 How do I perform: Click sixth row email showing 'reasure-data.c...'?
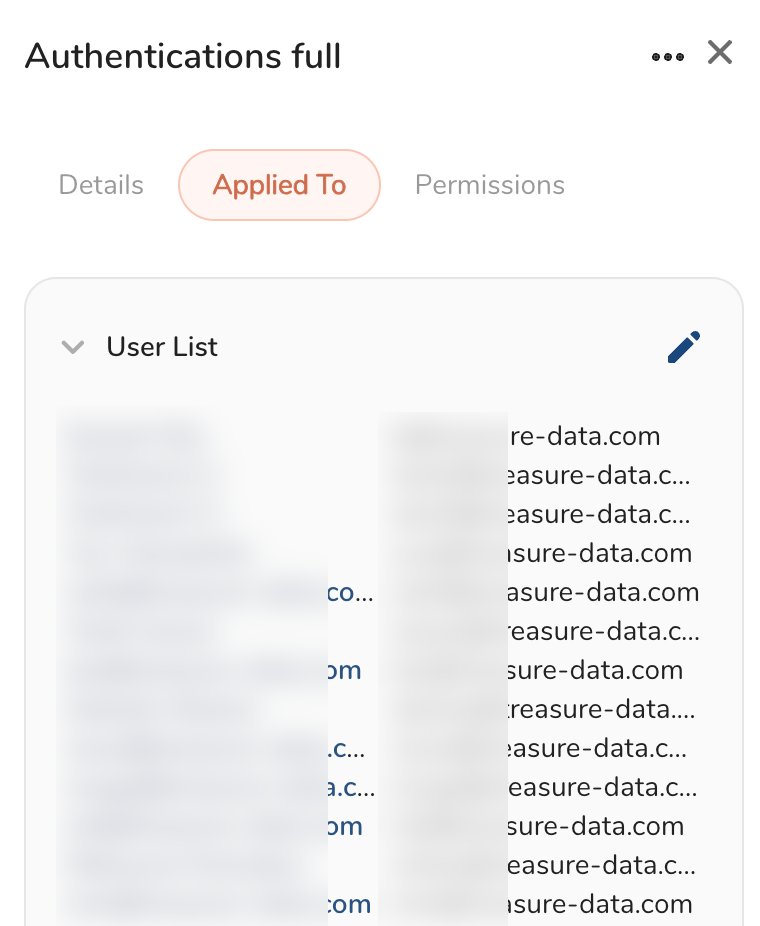pos(598,631)
